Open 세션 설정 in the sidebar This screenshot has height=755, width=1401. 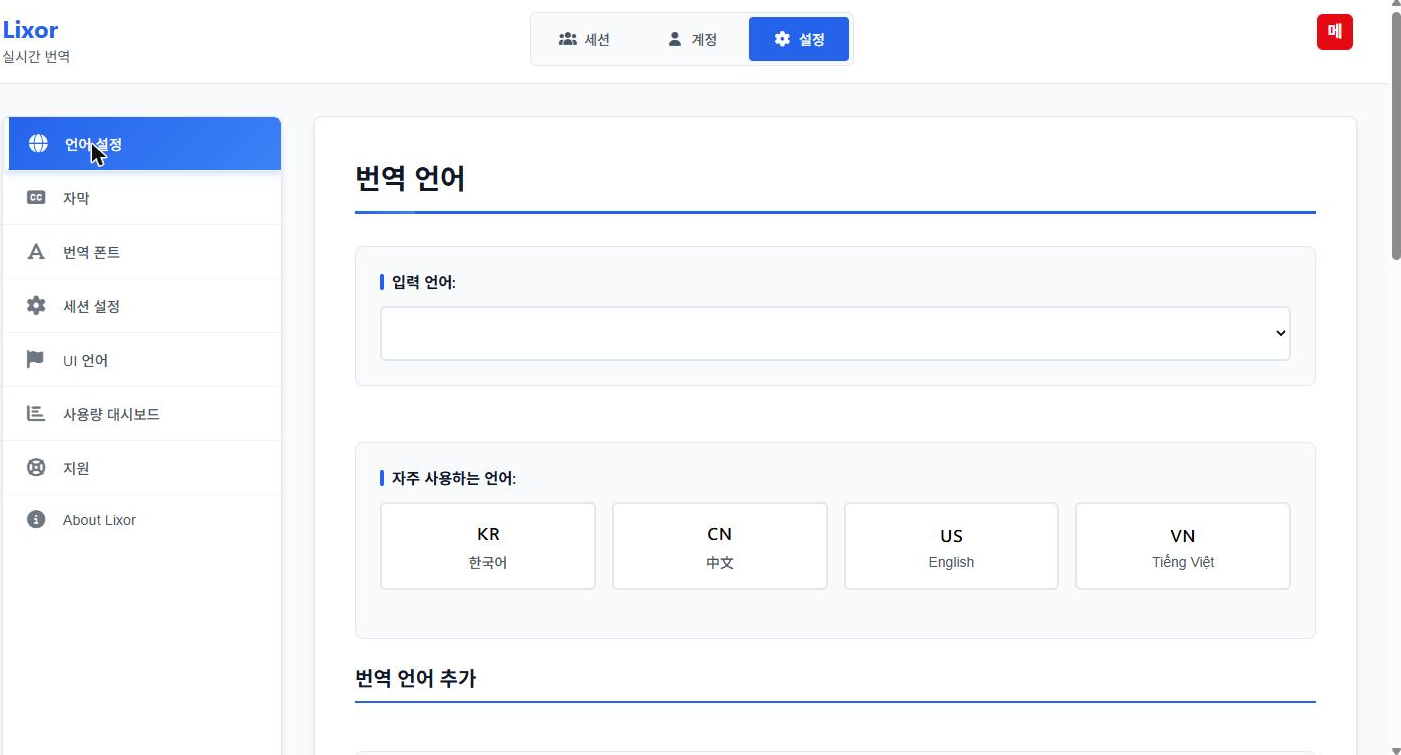[143, 306]
